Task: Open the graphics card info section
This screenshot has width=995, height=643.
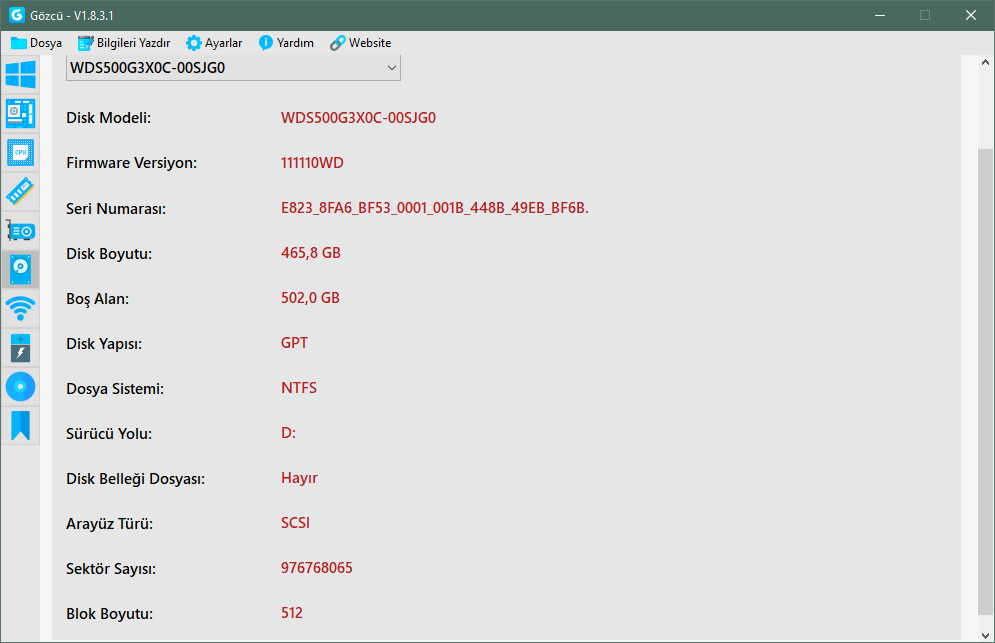Action: coord(20,230)
